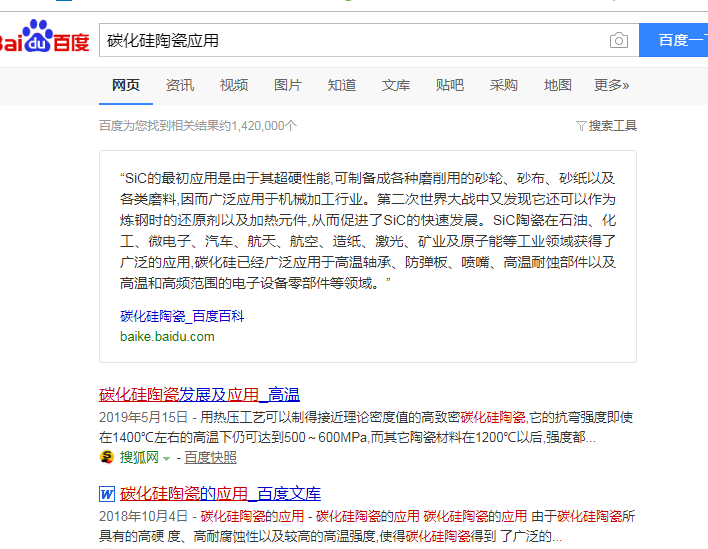This screenshot has width=708, height=549.
Task: Click the baike.baidu.com URL
Action: [167, 336]
